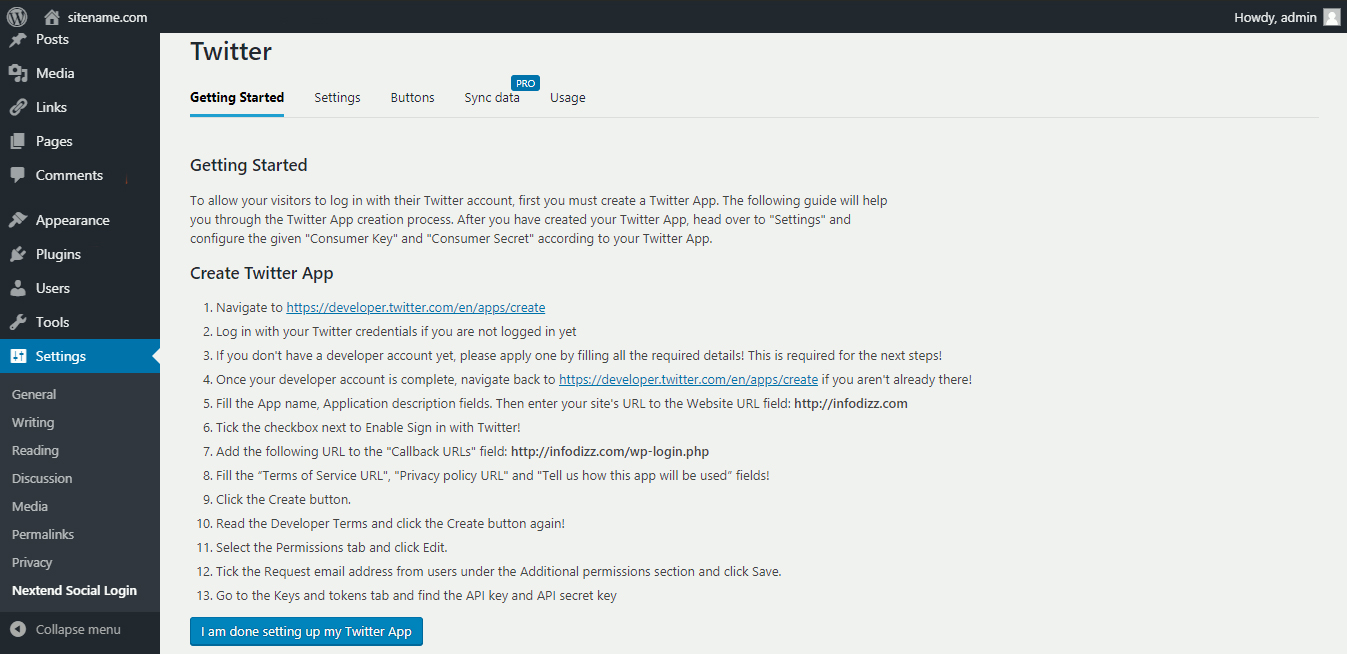The width and height of the screenshot is (1347, 654).
Task: Open Privacy settings submenu
Action: point(32,562)
